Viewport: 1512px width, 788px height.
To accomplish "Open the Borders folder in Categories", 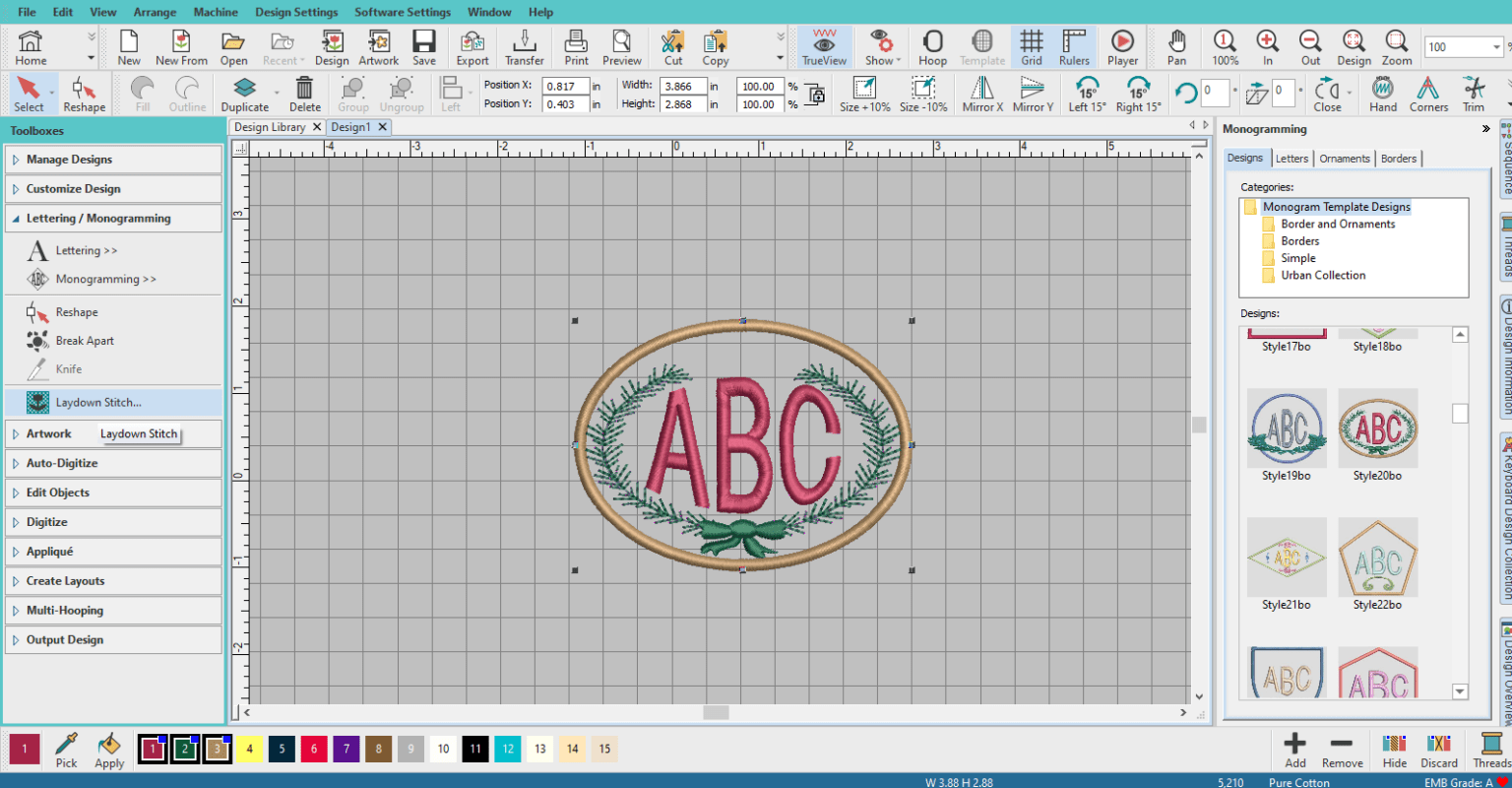I will tap(1297, 240).
